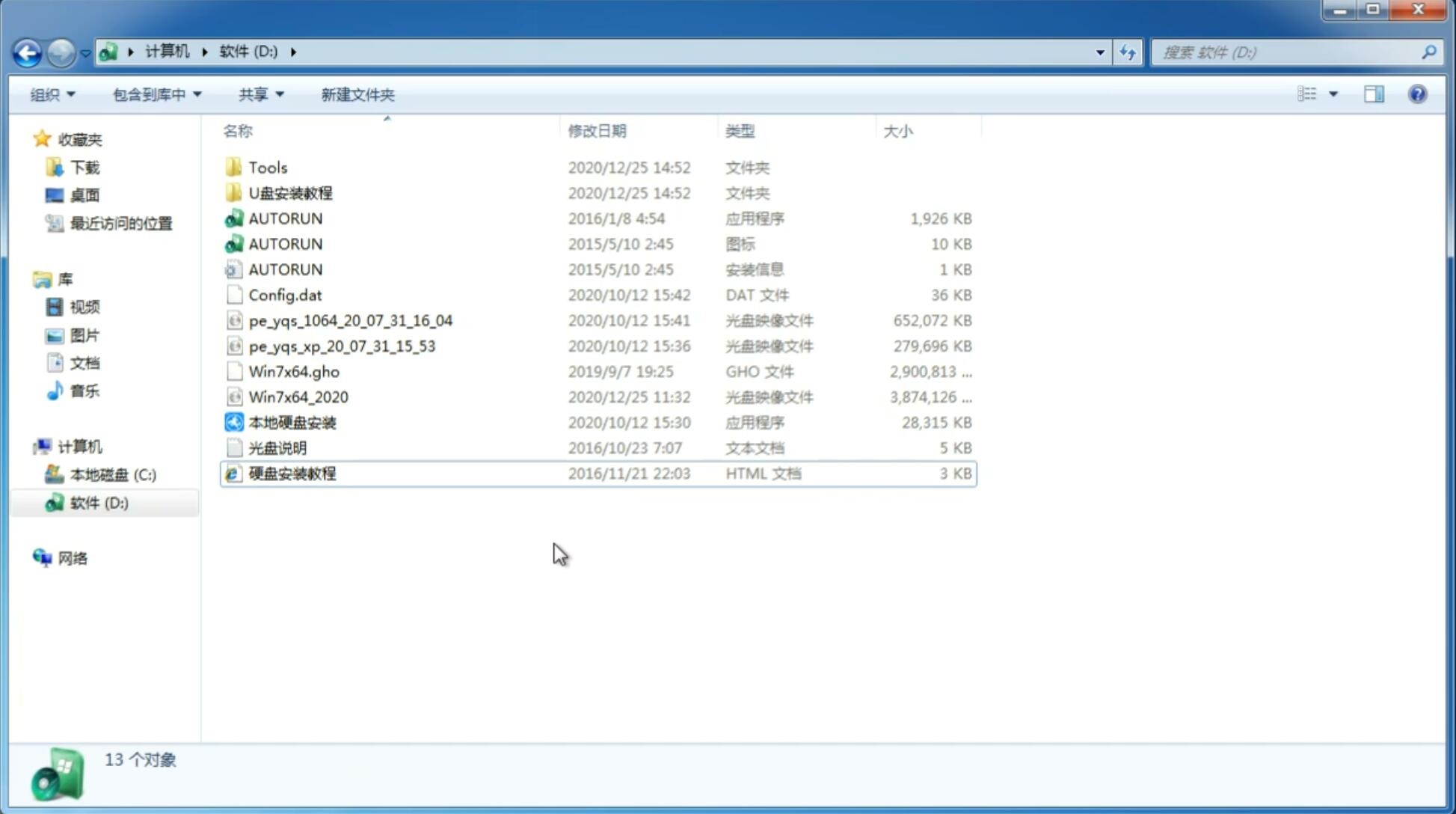The image size is (1456, 814).
Task: Open Win7x64.gho backup file
Action: [293, 371]
